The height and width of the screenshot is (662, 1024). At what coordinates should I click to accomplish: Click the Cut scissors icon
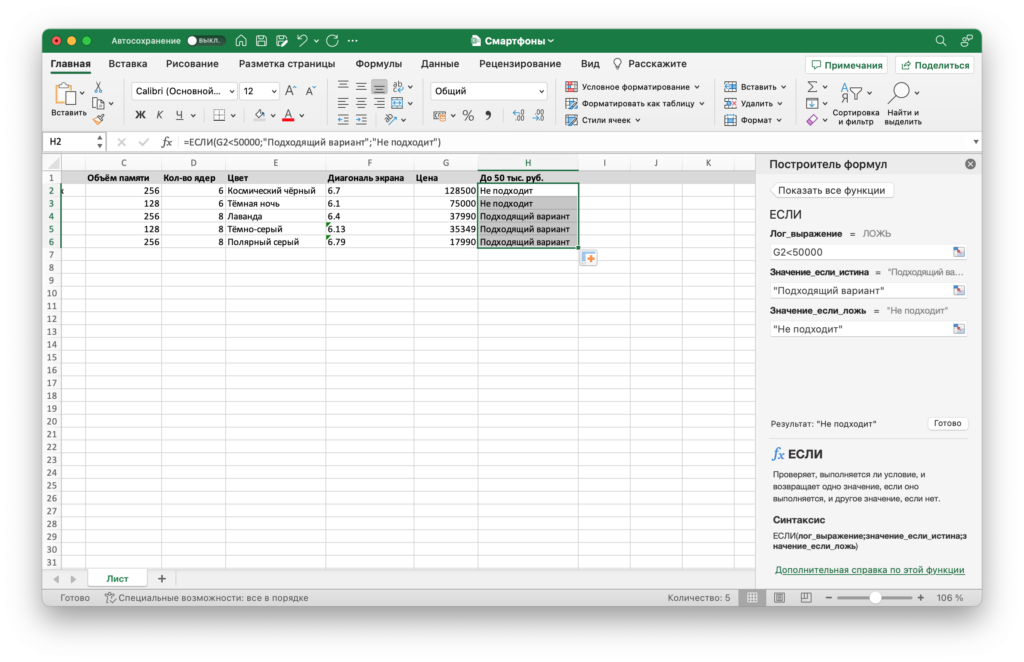[x=98, y=87]
